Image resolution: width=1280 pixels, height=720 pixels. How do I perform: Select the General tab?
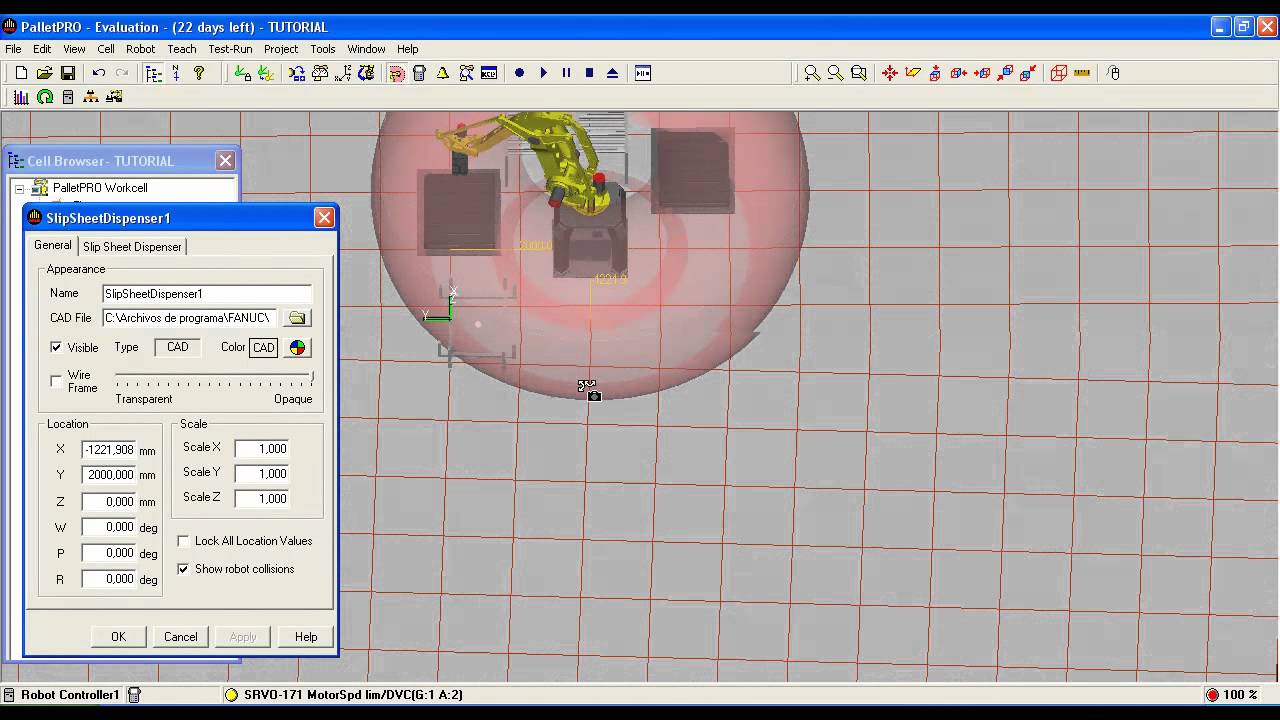(53, 245)
